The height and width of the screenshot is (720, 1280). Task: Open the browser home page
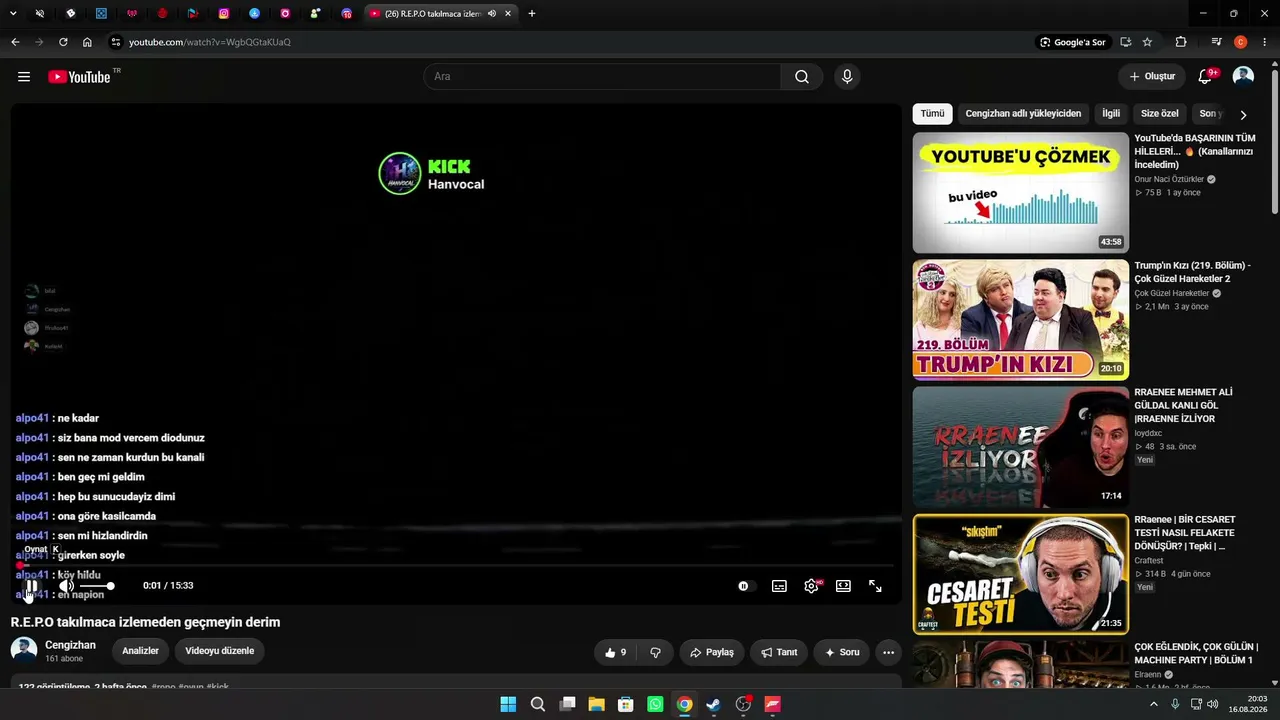click(x=87, y=42)
